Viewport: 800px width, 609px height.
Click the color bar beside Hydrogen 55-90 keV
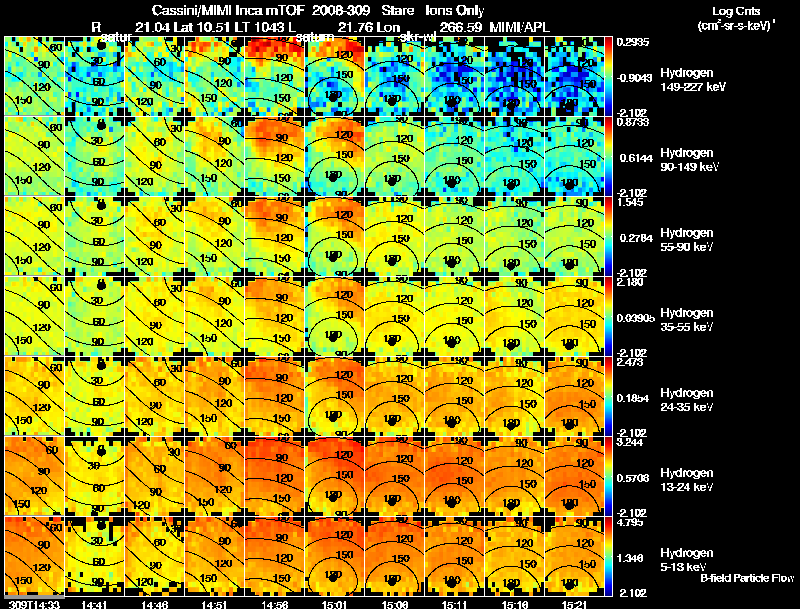pos(608,236)
